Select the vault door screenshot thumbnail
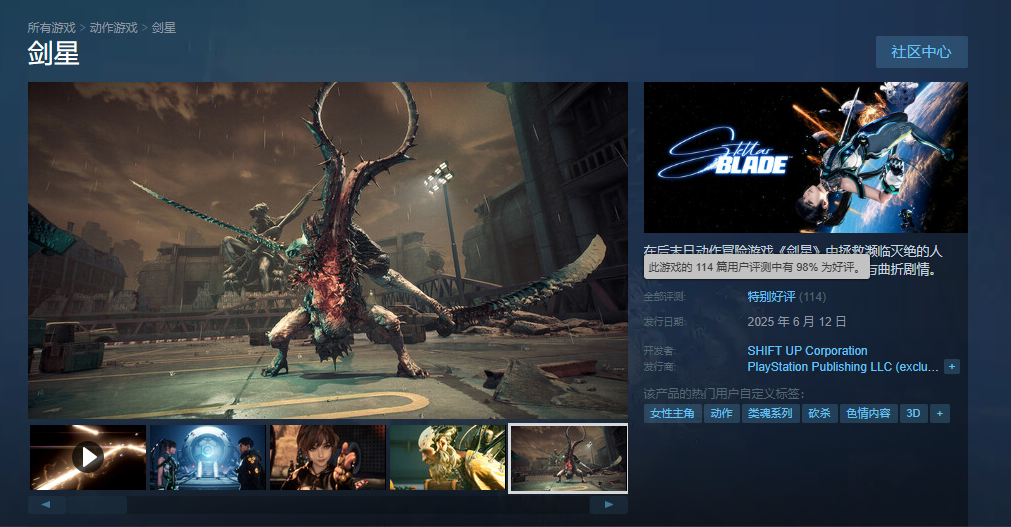 pyautogui.click(x=208, y=457)
